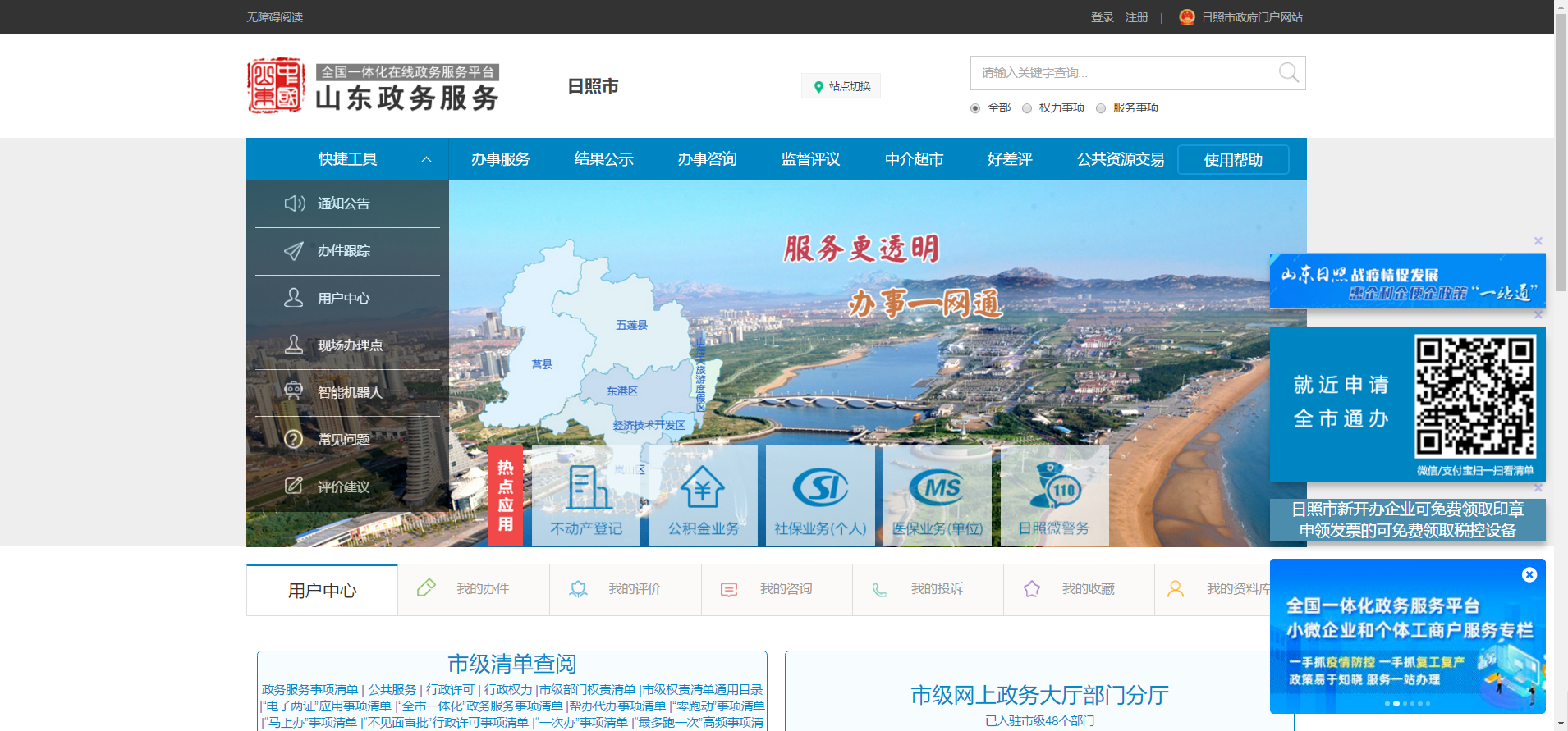Open the 办事服务 navigation menu

pyautogui.click(x=500, y=159)
